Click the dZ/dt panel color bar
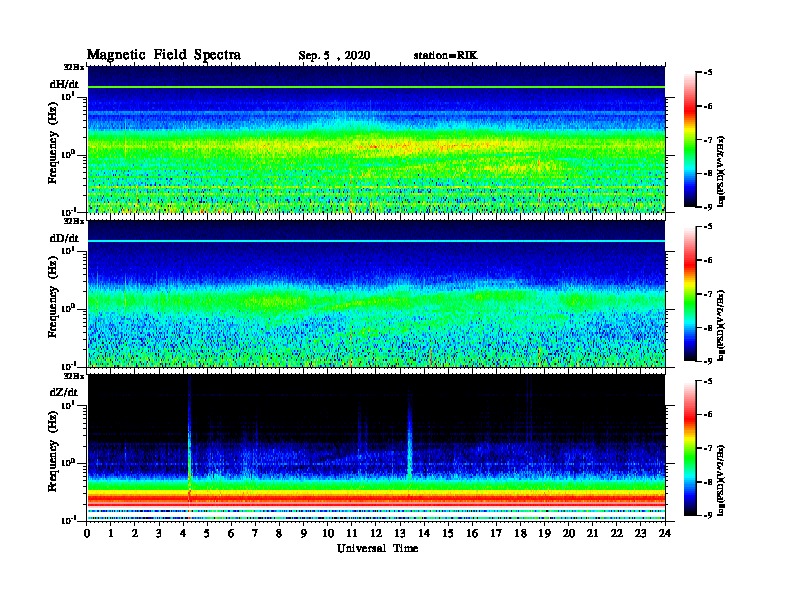Viewport: 792px width, 612px height. click(x=689, y=448)
